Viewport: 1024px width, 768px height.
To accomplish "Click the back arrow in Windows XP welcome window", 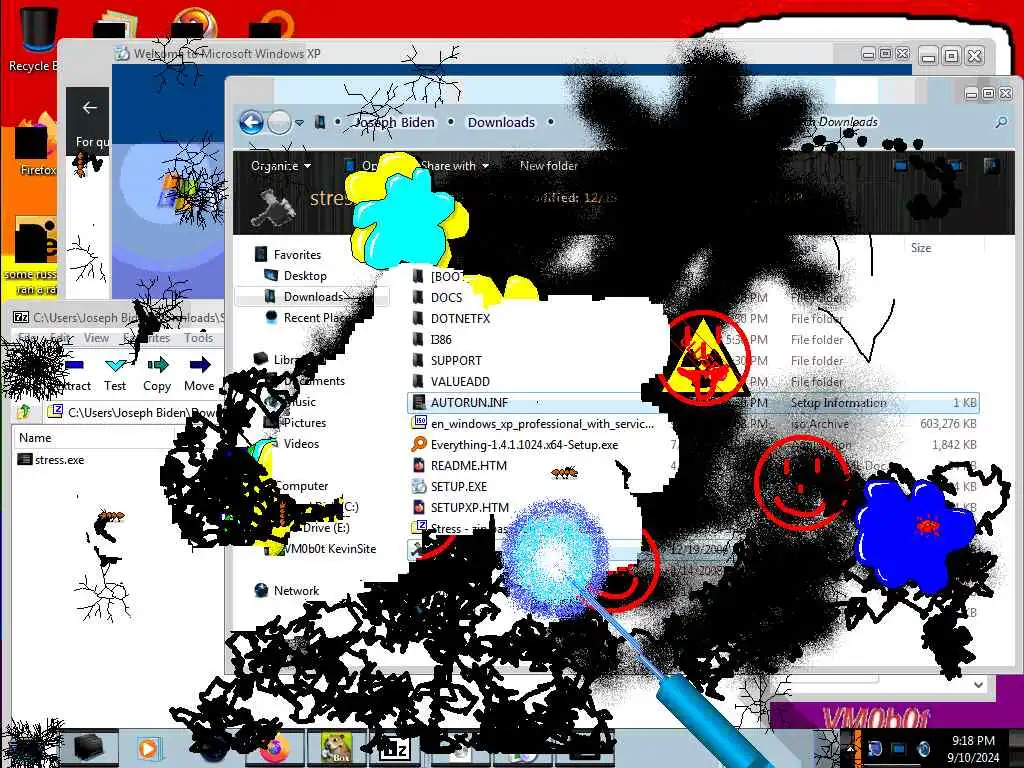I will [x=89, y=108].
